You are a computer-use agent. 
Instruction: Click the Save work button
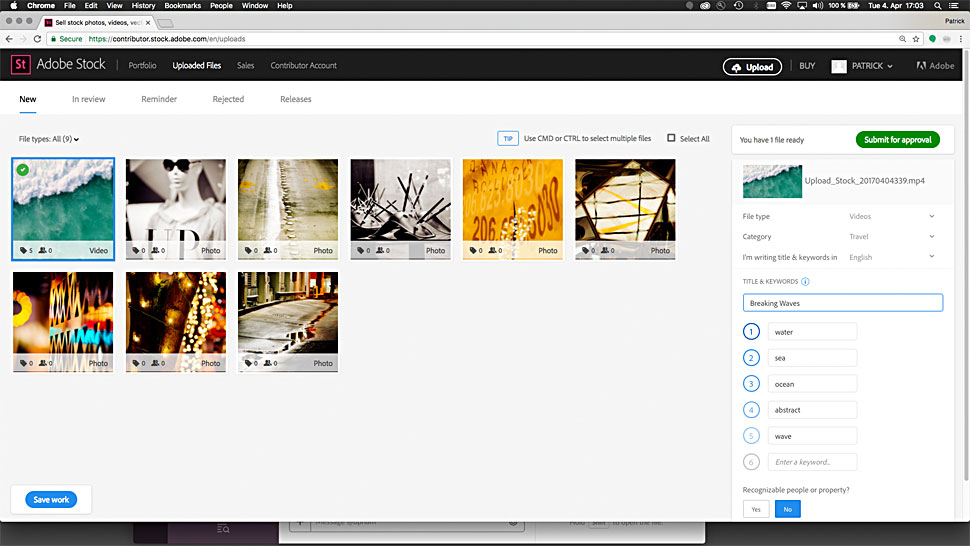(x=51, y=500)
